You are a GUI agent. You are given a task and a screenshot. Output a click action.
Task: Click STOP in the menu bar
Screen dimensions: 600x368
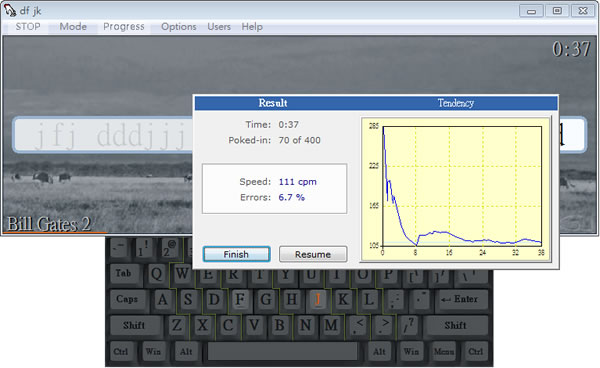click(28, 26)
